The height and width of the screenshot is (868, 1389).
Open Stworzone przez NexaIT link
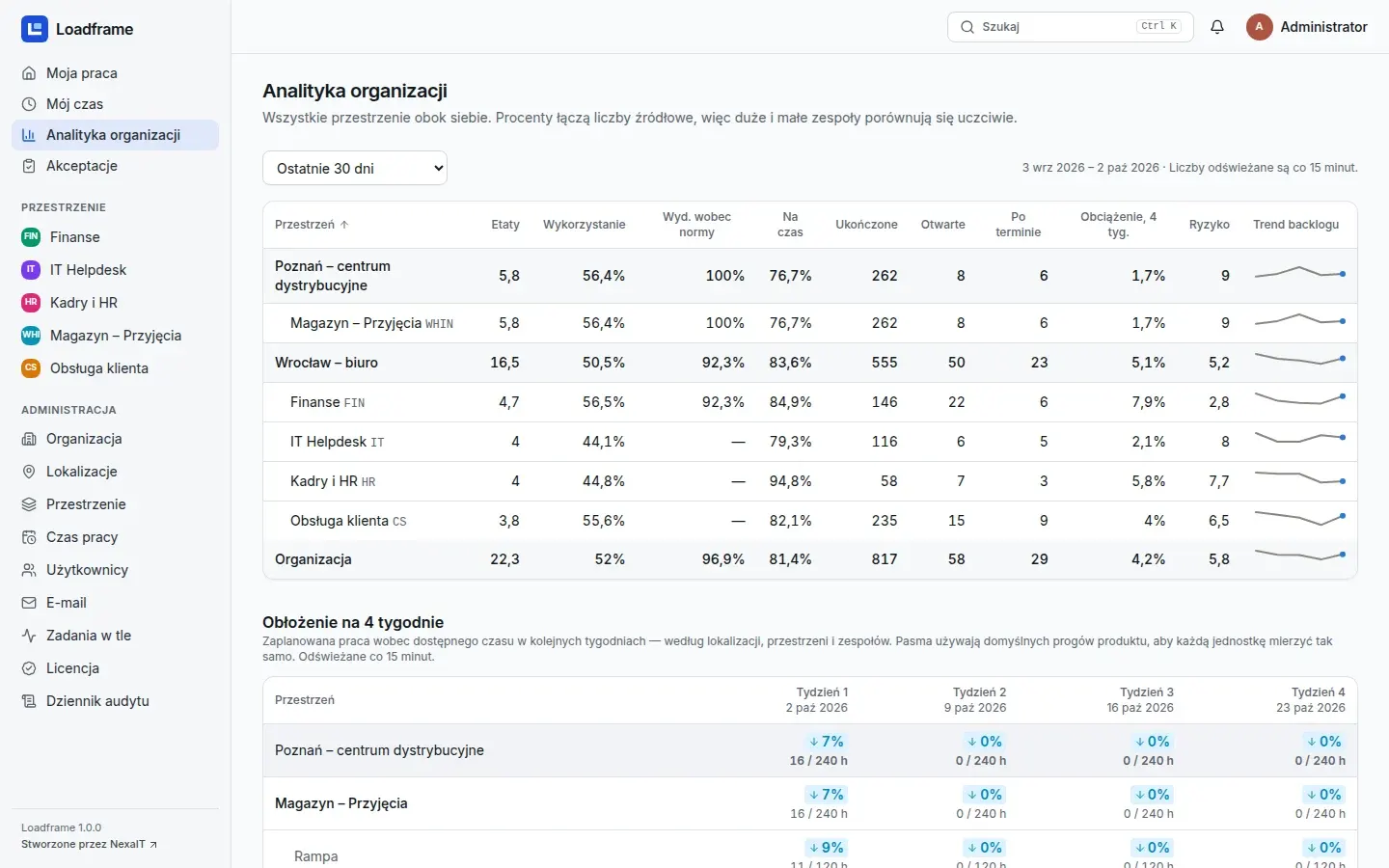[89, 844]
